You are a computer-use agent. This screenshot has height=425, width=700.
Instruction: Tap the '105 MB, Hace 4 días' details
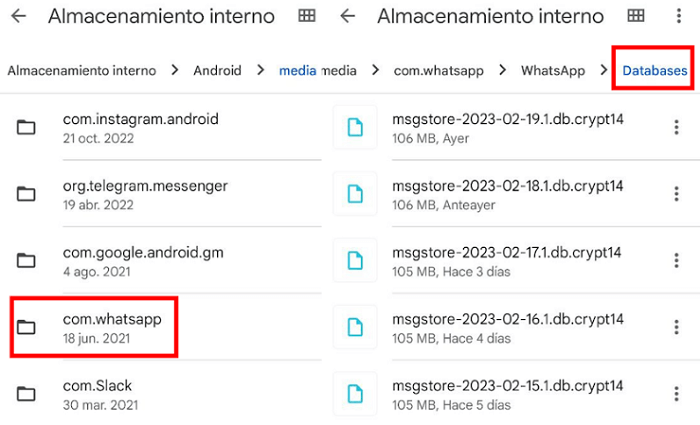pyautogui.click(x=451, y=338)
